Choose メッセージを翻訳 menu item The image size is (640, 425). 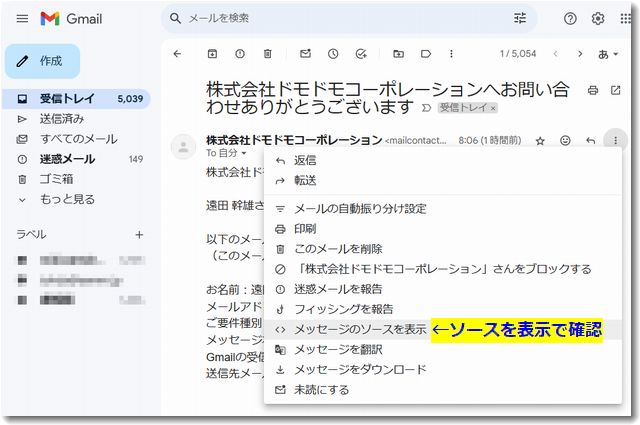[443, 349]
